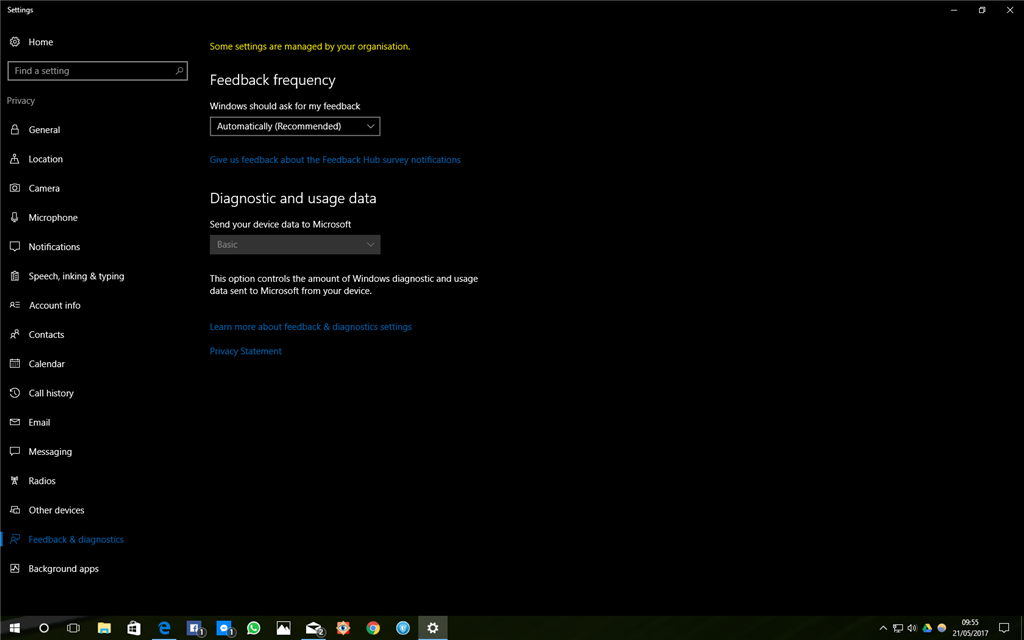This screenshot has width=1024, height=640.
Task: Click the network icon in system tray
Action: 898,628
